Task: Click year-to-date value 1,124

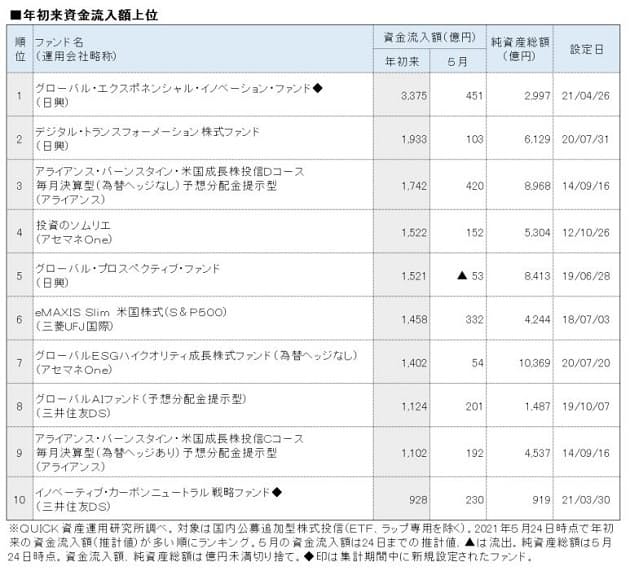Action: [x=413, y=406]
